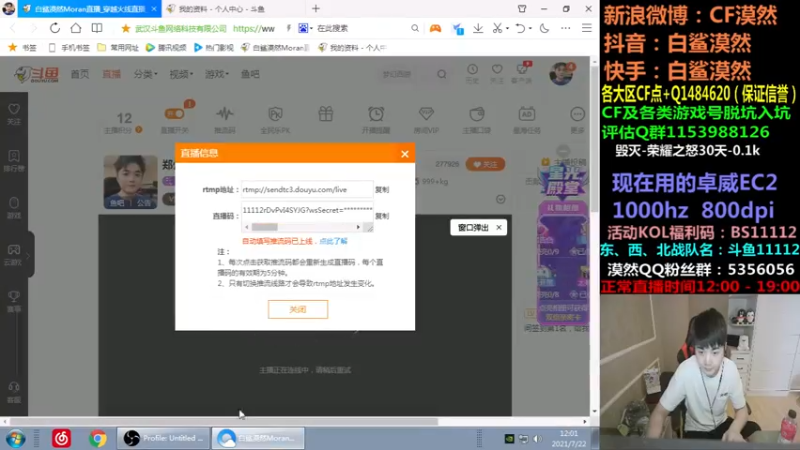This screenshot has height=450, width=800.
Task: Open reading mode book icon
Action: (97, 28)
